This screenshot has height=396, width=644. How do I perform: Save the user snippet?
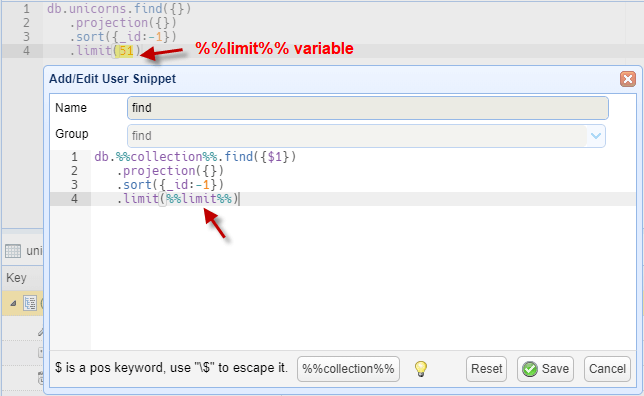point(545,368)
